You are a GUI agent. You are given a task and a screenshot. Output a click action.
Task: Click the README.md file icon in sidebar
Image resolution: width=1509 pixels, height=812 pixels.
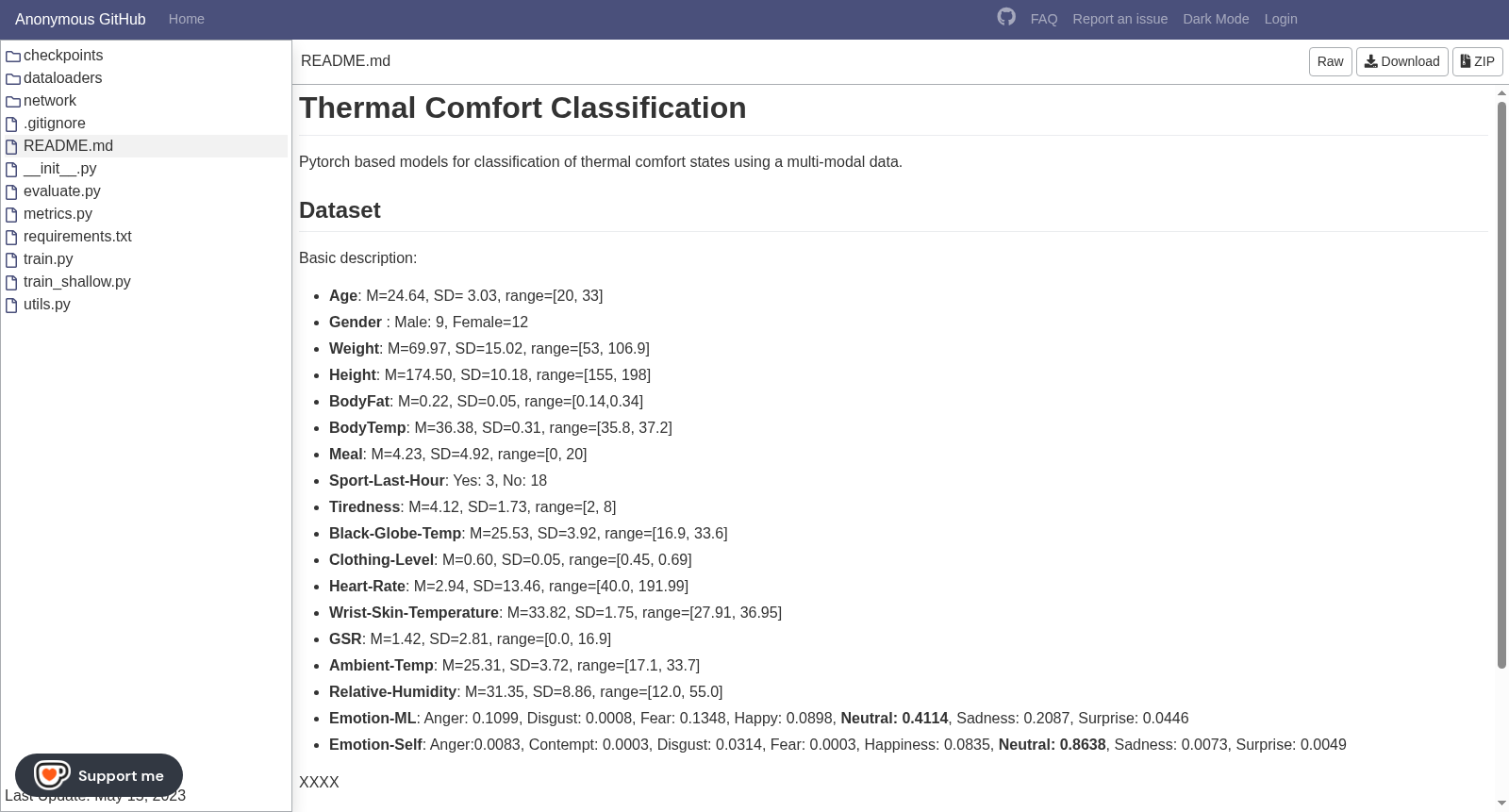(12, 146)
